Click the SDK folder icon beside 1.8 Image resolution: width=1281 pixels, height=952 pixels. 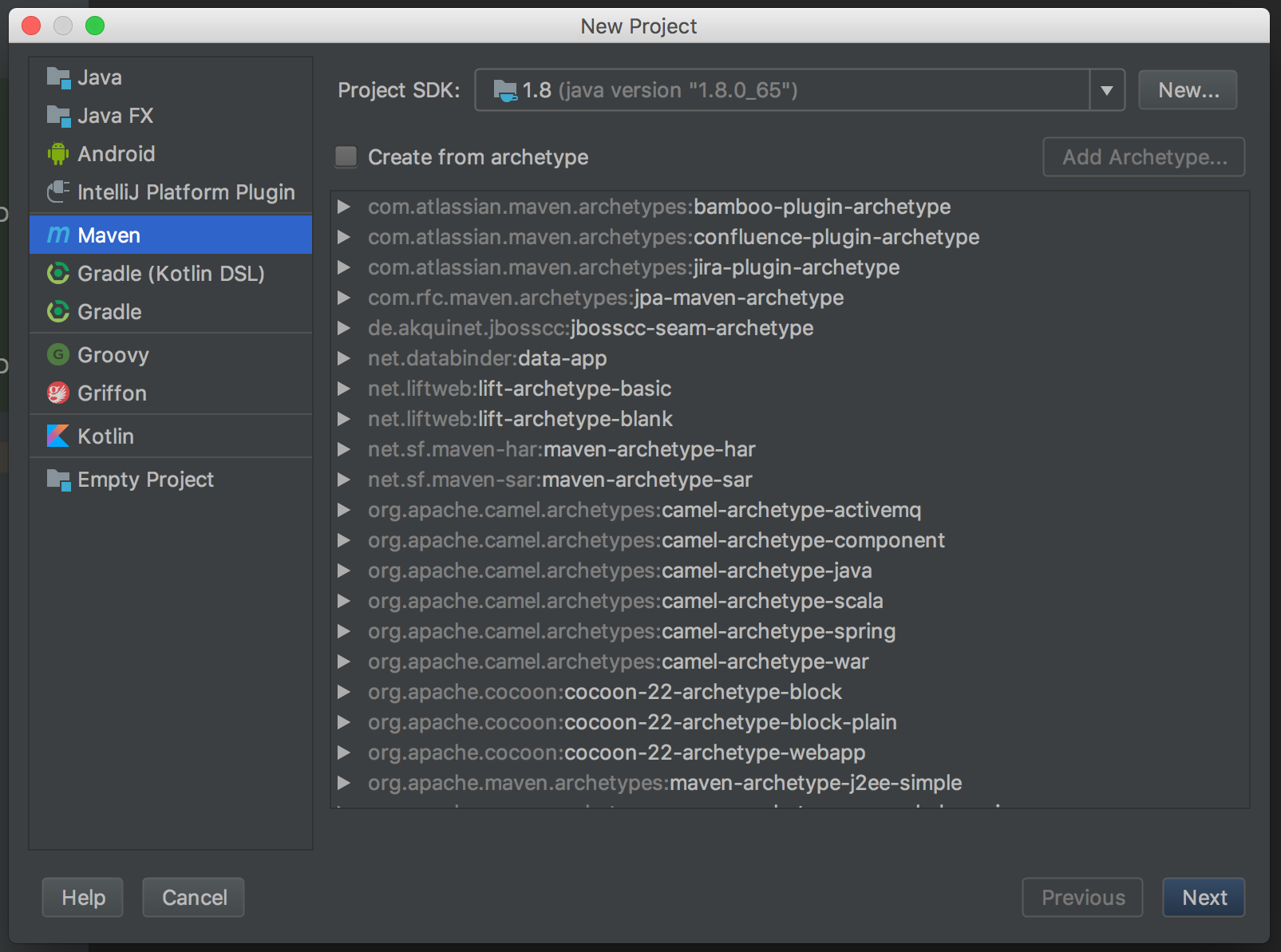(505, 90)
